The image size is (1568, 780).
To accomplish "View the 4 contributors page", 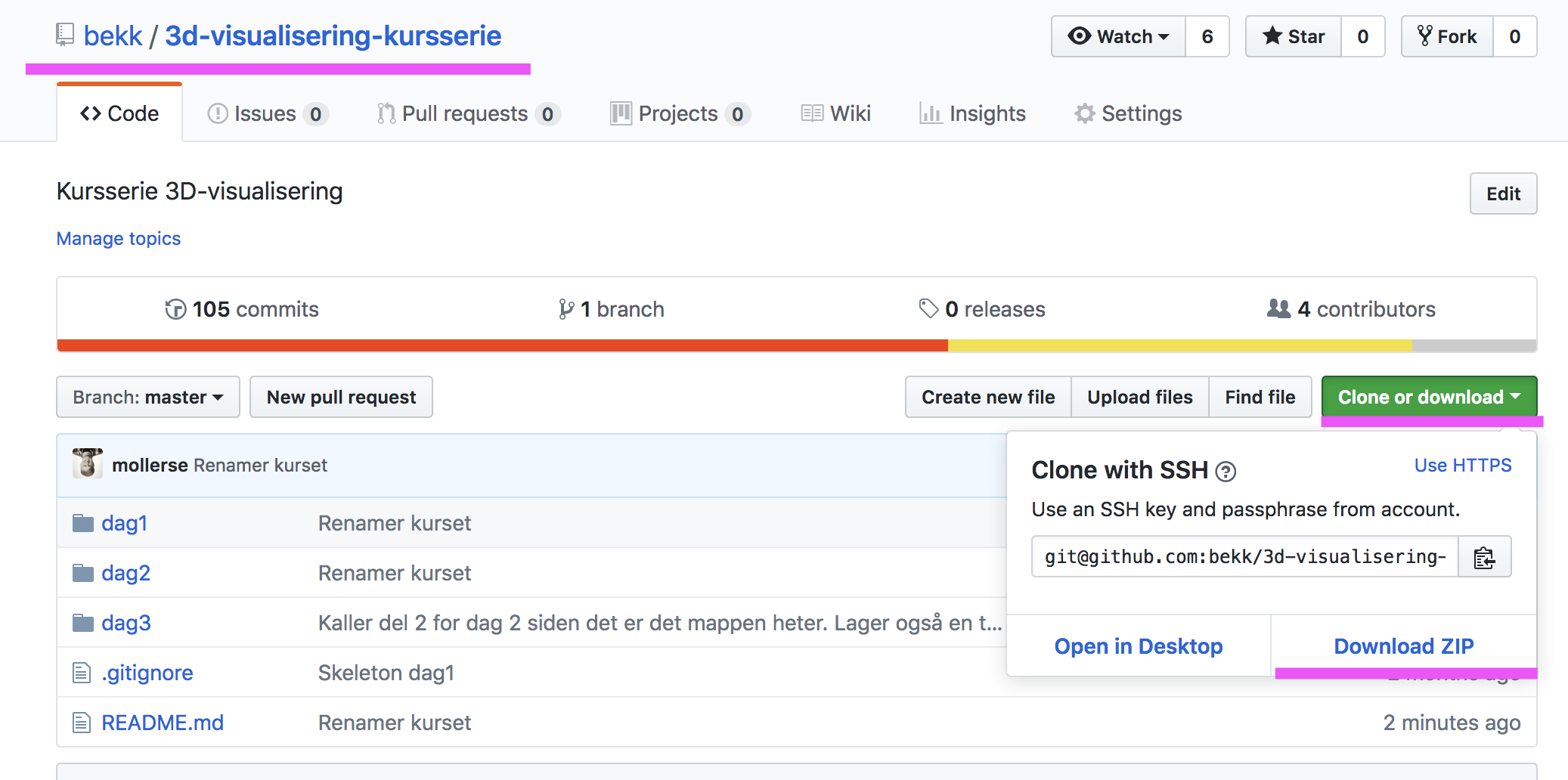I will click(x=1351, y=309).
